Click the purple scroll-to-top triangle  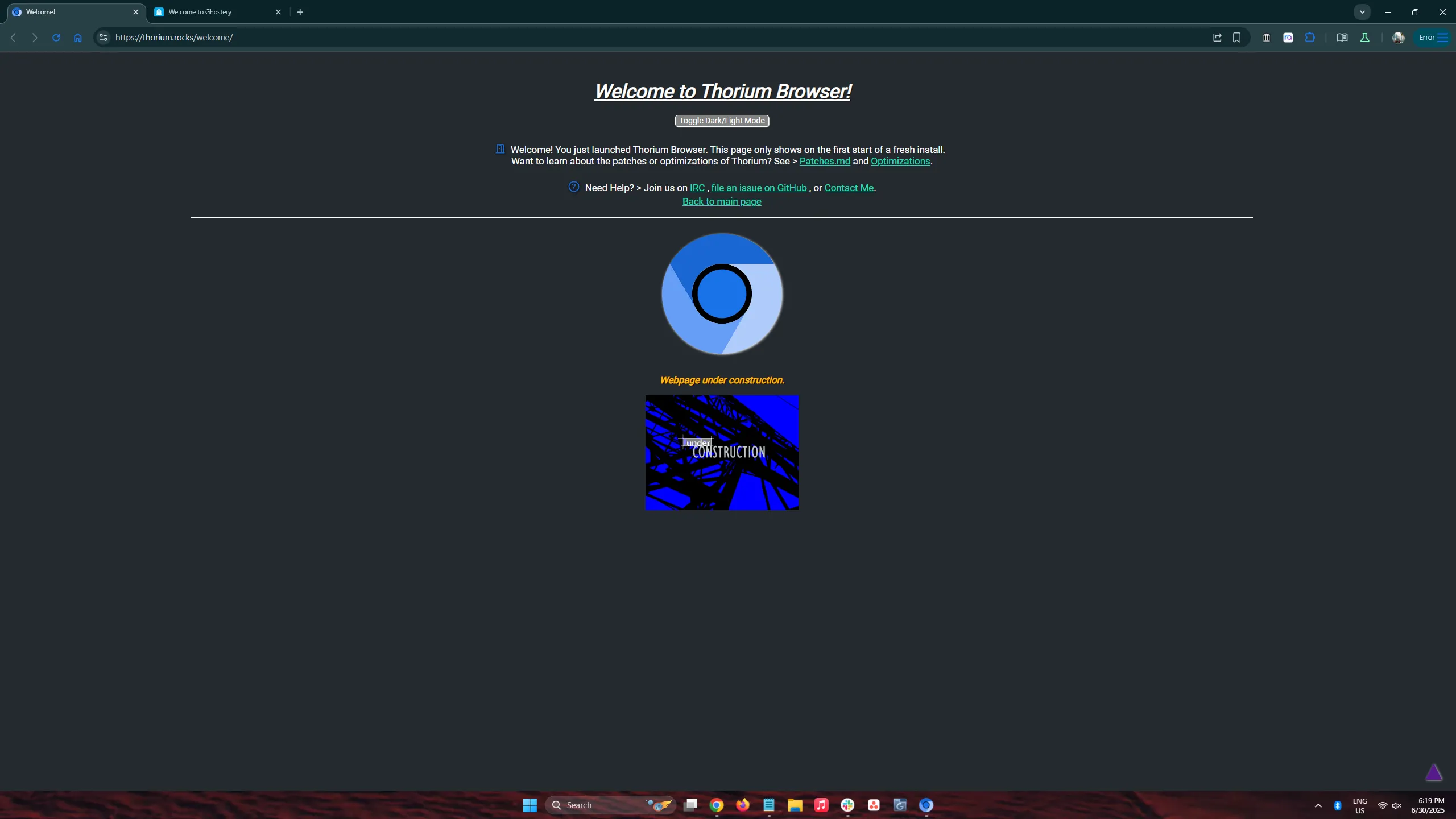pyautogui.click(x=1434, y=772)
